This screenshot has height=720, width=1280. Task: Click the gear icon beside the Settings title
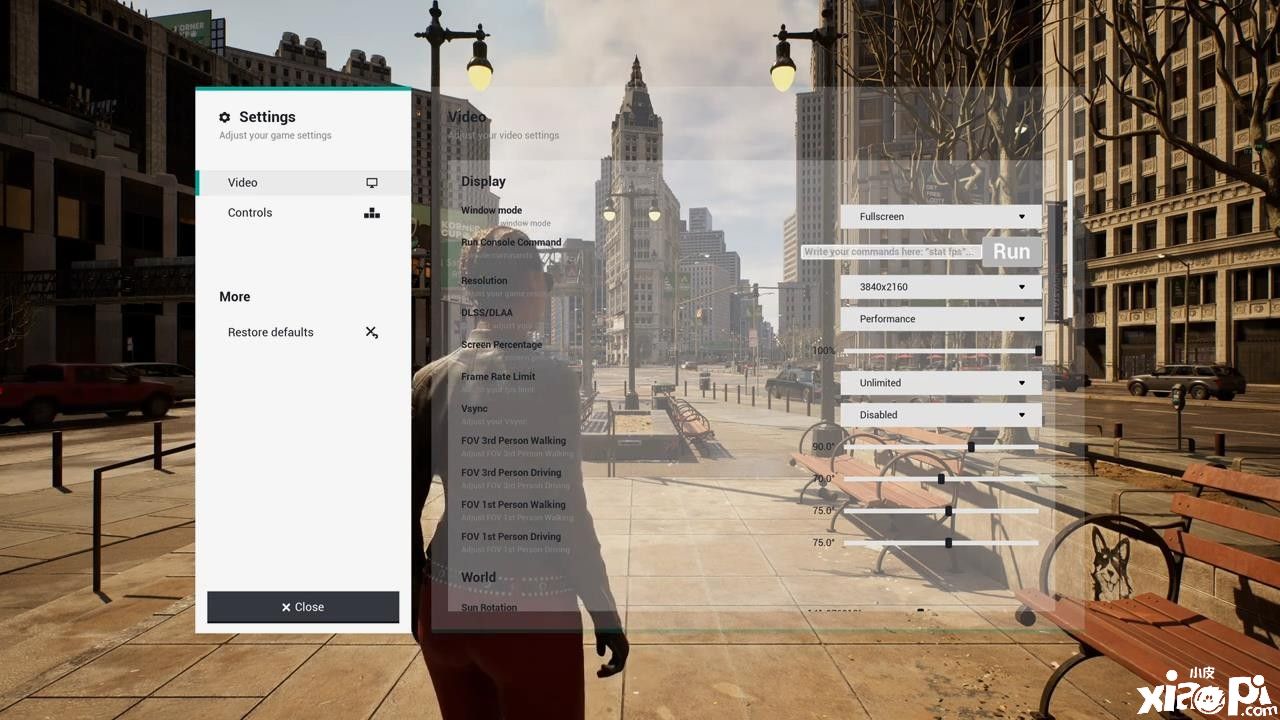pyautogui.click(x=225, y=117)
